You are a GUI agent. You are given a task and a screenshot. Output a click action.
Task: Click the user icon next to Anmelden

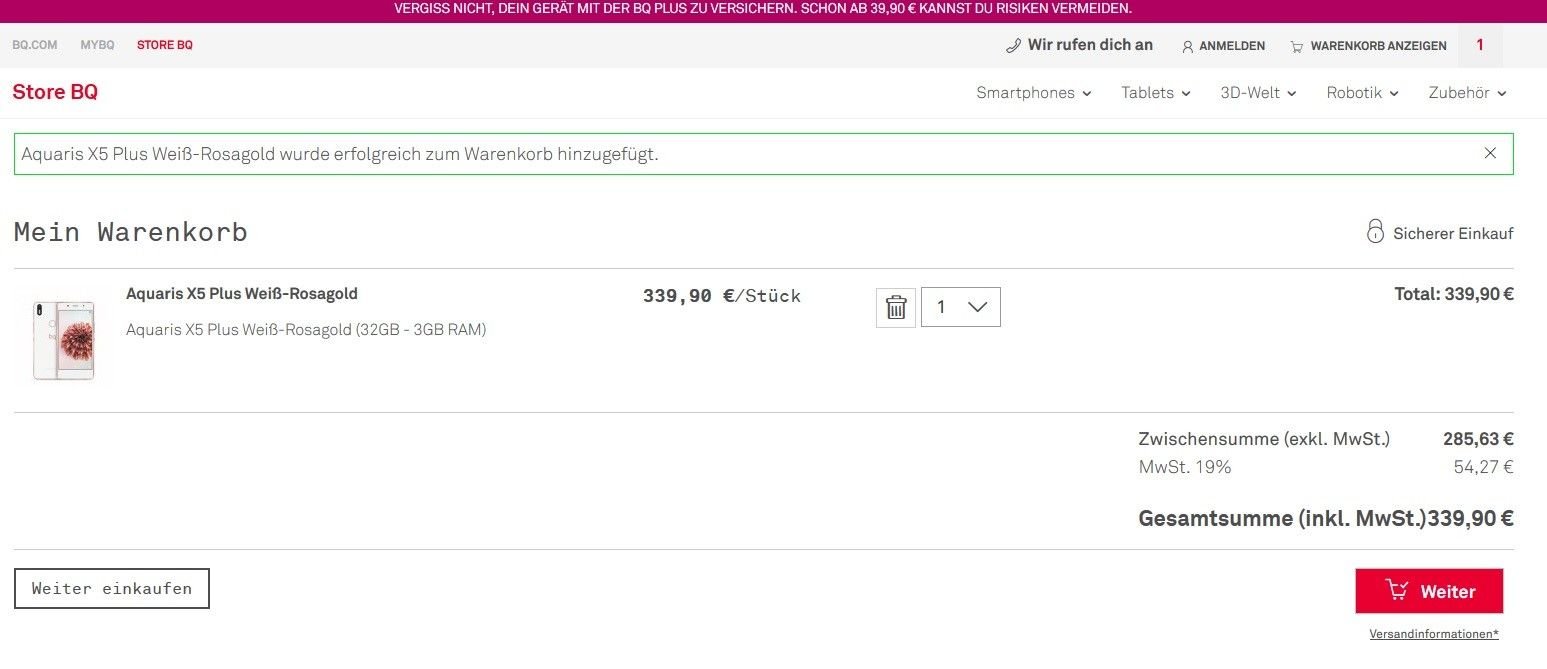point(1188,46)
